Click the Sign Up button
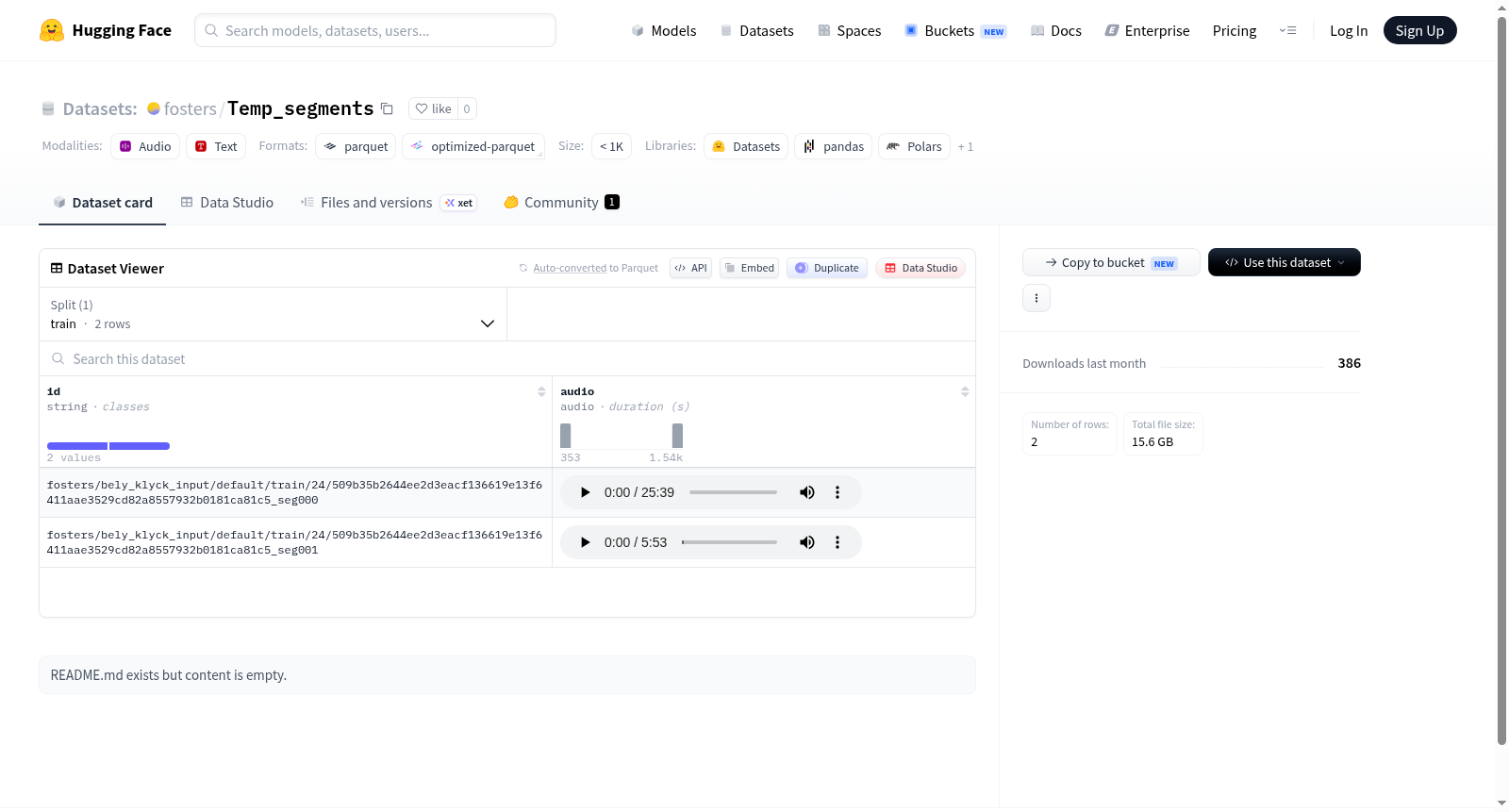 1420,31
